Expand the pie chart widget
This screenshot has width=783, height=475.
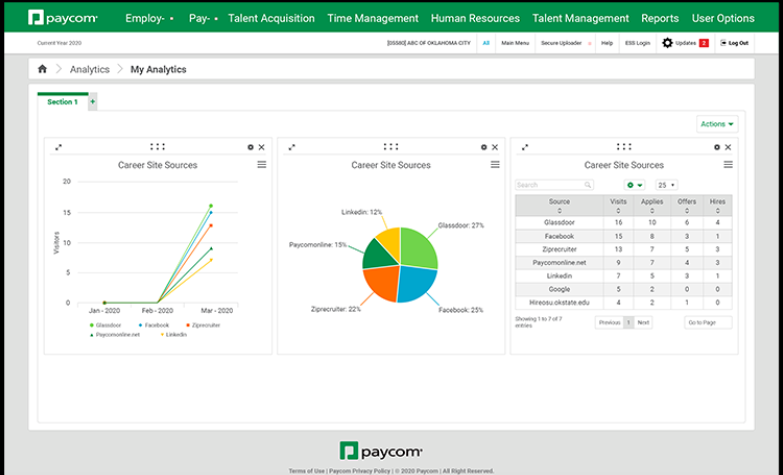pyautogui.click(x=292, y=147)
